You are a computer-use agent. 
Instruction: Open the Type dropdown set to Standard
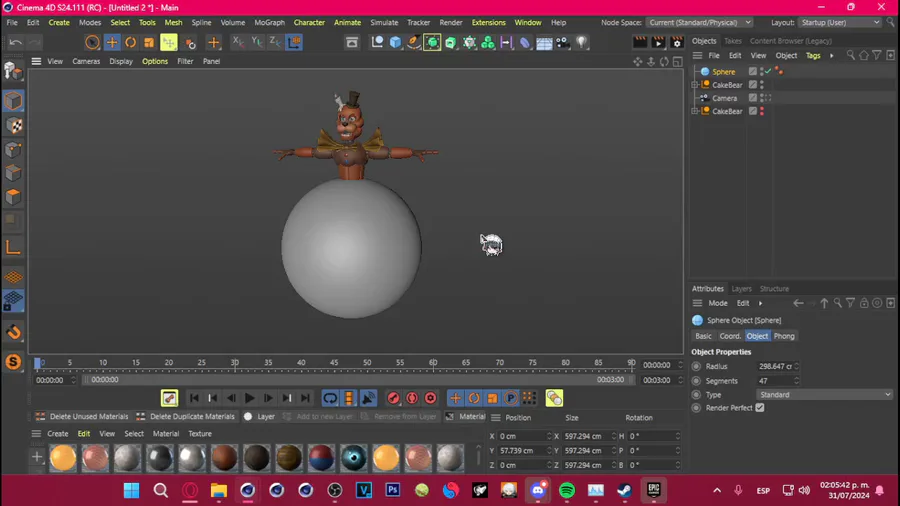pyautogui.click(x=824, y=395)
